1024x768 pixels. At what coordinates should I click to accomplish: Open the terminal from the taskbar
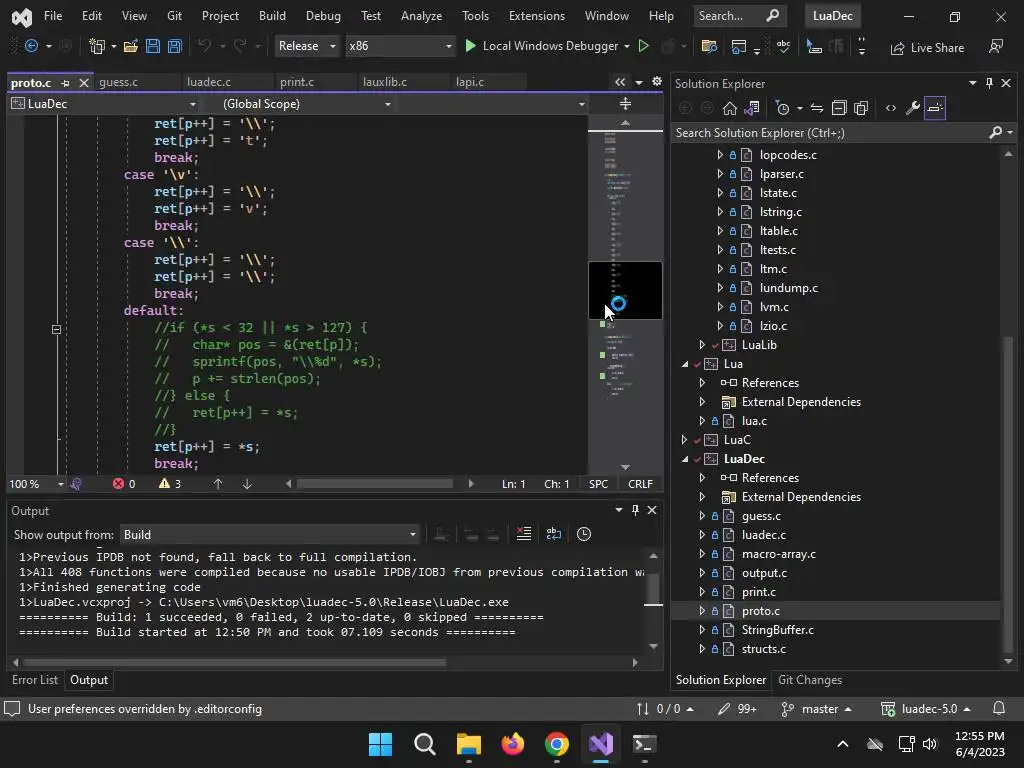coord(644,744)
